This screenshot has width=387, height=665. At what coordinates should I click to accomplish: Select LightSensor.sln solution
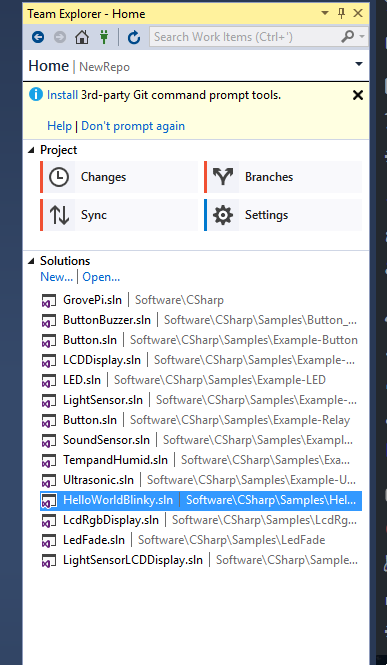[x=201, y=400]
